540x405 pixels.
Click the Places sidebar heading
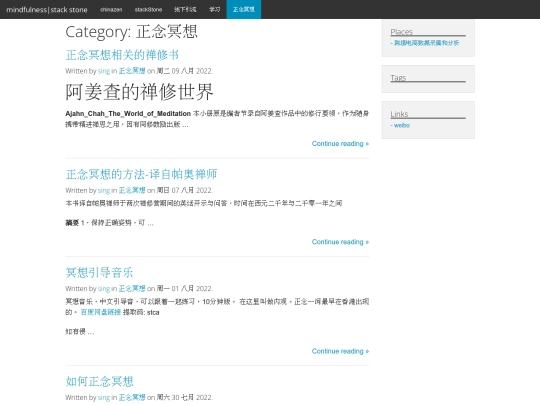point(401,32)
